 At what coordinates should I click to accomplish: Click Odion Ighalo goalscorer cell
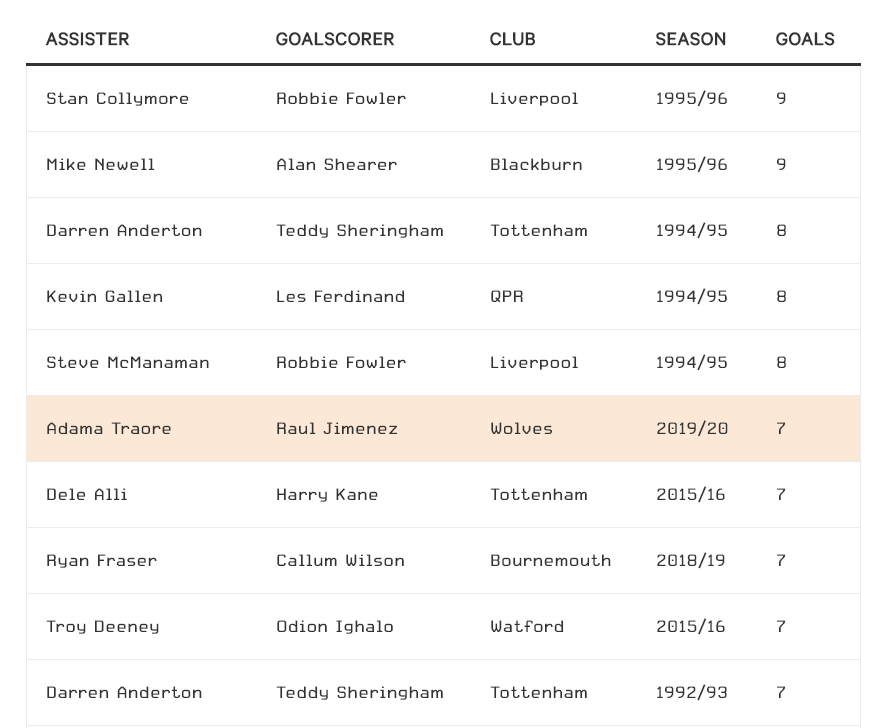(334, 627)
